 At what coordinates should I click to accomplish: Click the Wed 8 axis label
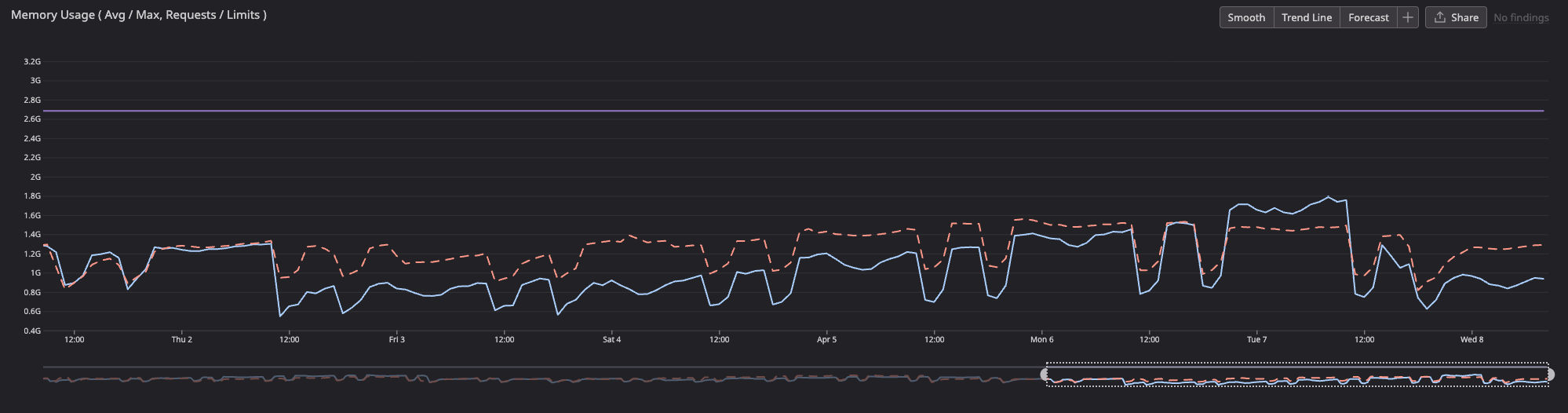[1472, 339]
